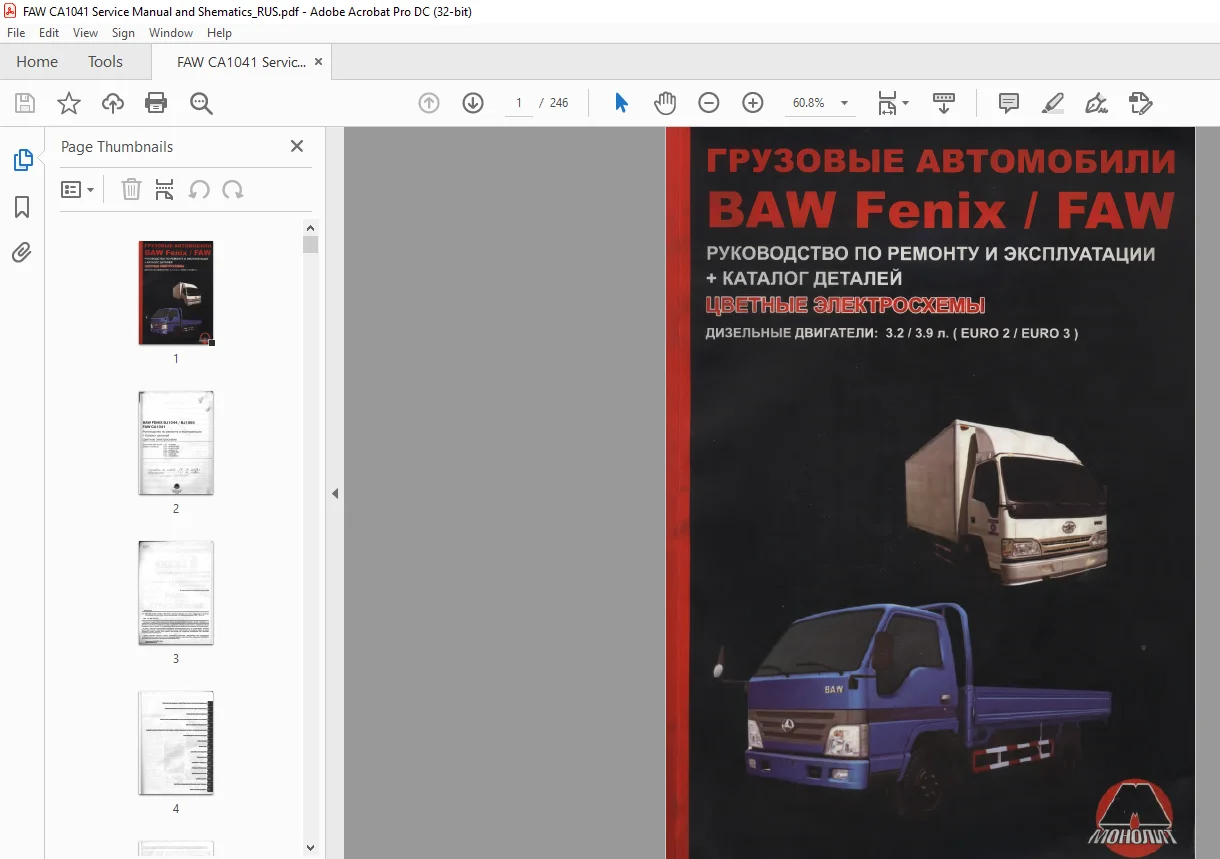The height and width of the screenshot is (859, 1220).
Task: Close the Page Thumbnails panel
Action: [297, 146]
